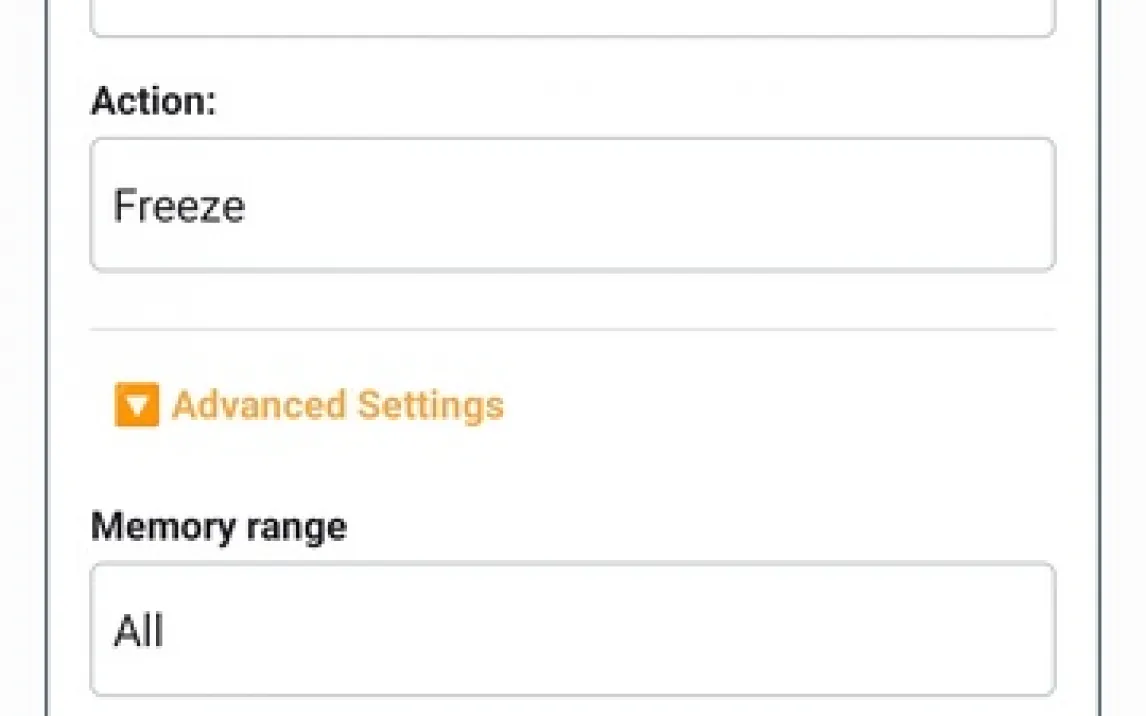Screen dimensions: 1146x716
Task: Click the Action label text
Action: pyautogui.click(x=153, y=101)
